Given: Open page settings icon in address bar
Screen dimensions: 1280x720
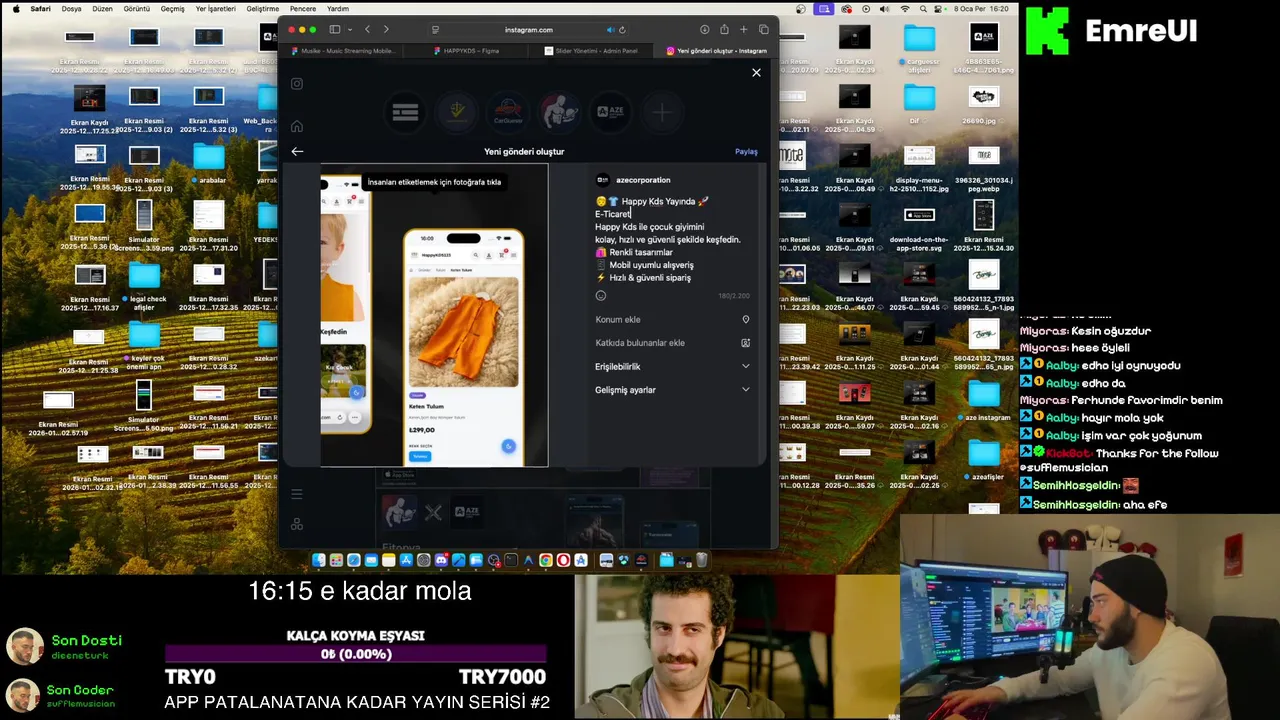Looking at the screenshot, I should coord(435,30).
